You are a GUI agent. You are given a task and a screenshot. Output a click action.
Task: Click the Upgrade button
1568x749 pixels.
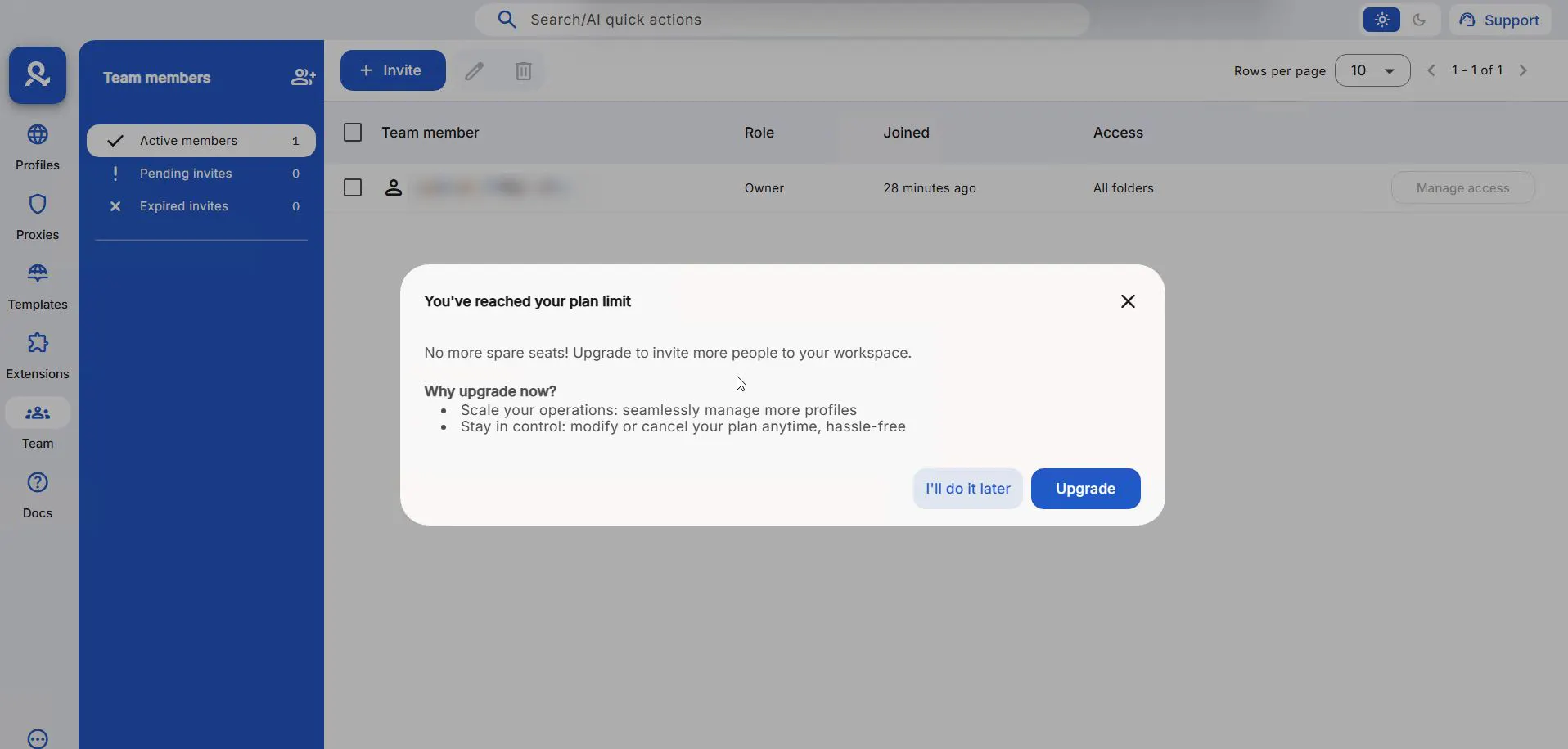(x=1086, y=489)
